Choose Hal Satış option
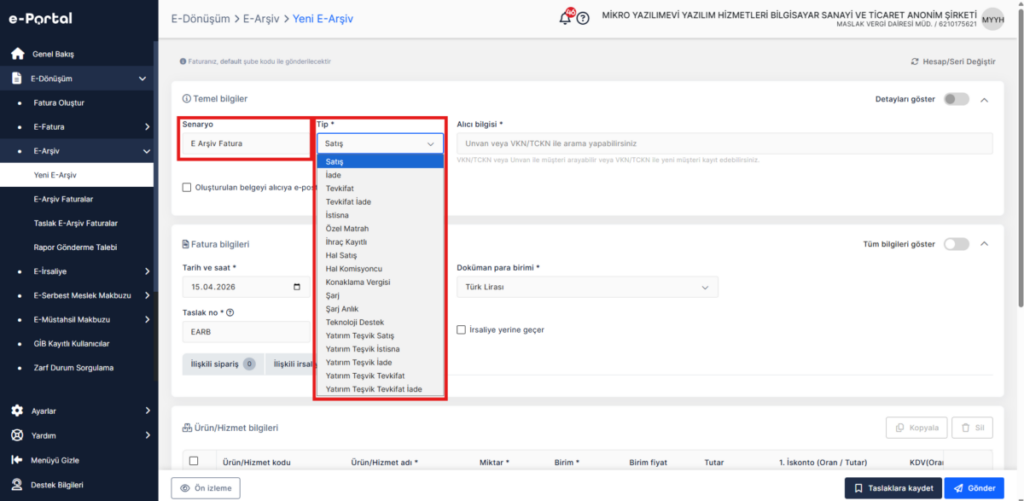 click(x=380, y=255)
